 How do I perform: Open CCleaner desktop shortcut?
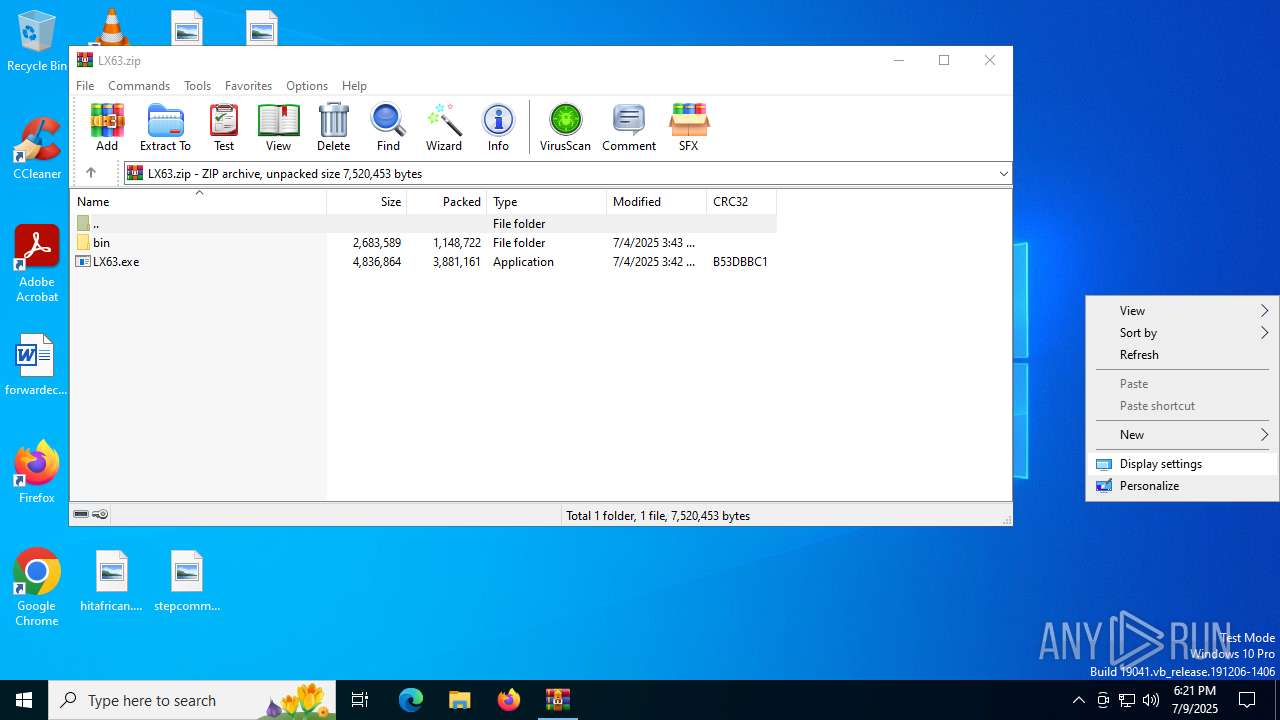point(36,148)
